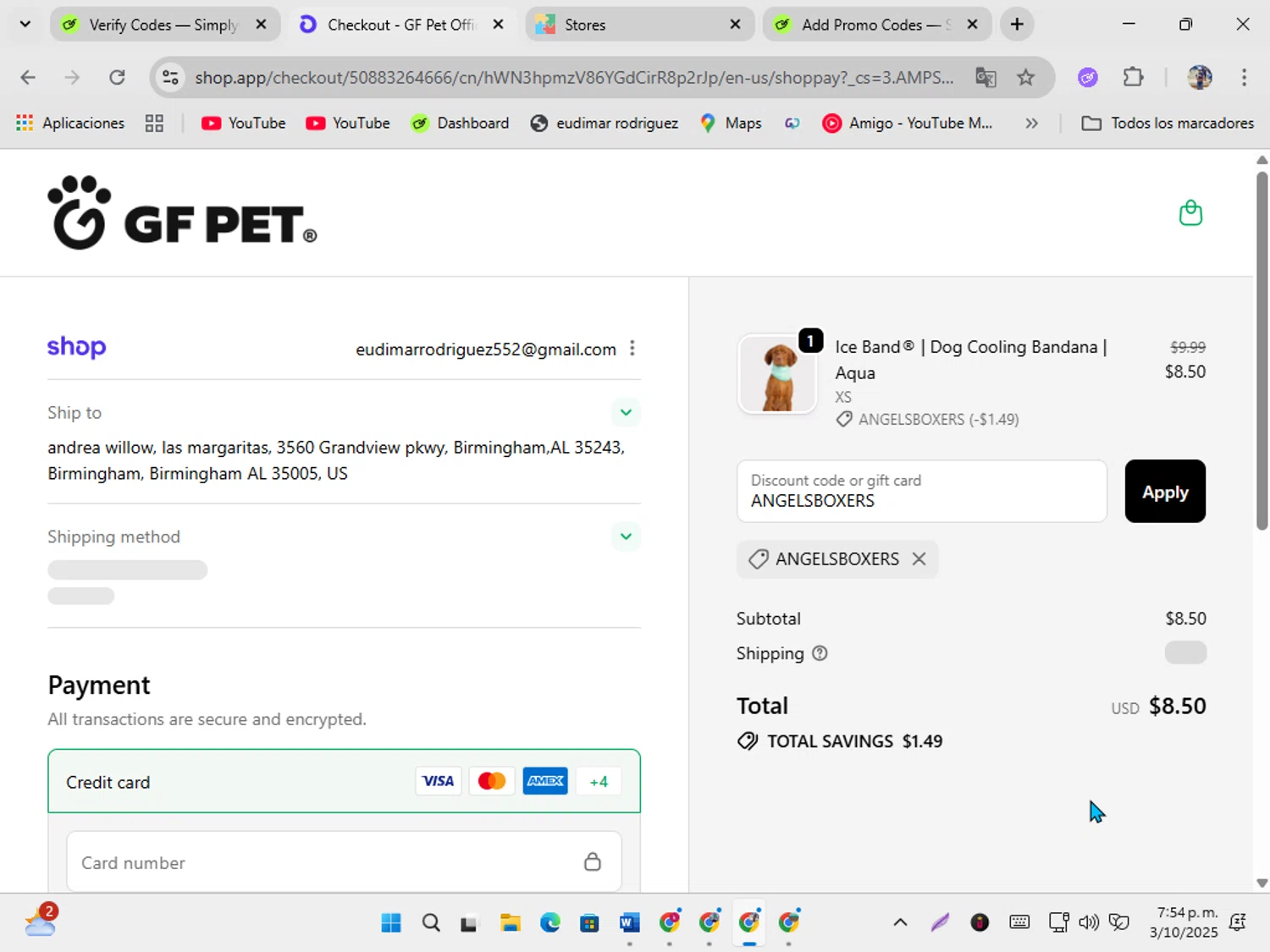Screen dimensions: 1270x952
Task: Open the Aplicaciones bookmark
Action: tap(70, 124)
